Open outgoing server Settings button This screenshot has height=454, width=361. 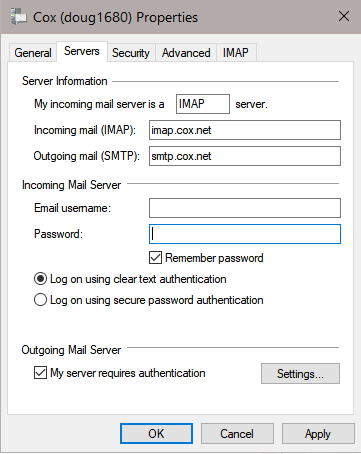(x=300, y=374)
